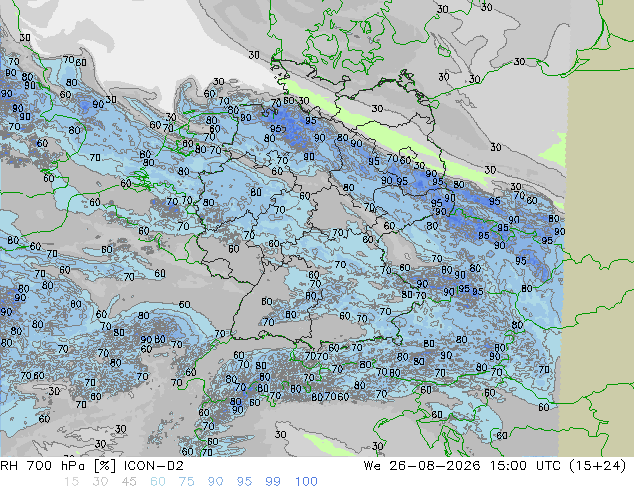Viewport: 634px width, 490px height.
Task: Click the 'RH 700 hPa [%]' title text
Action: point(60,466)
